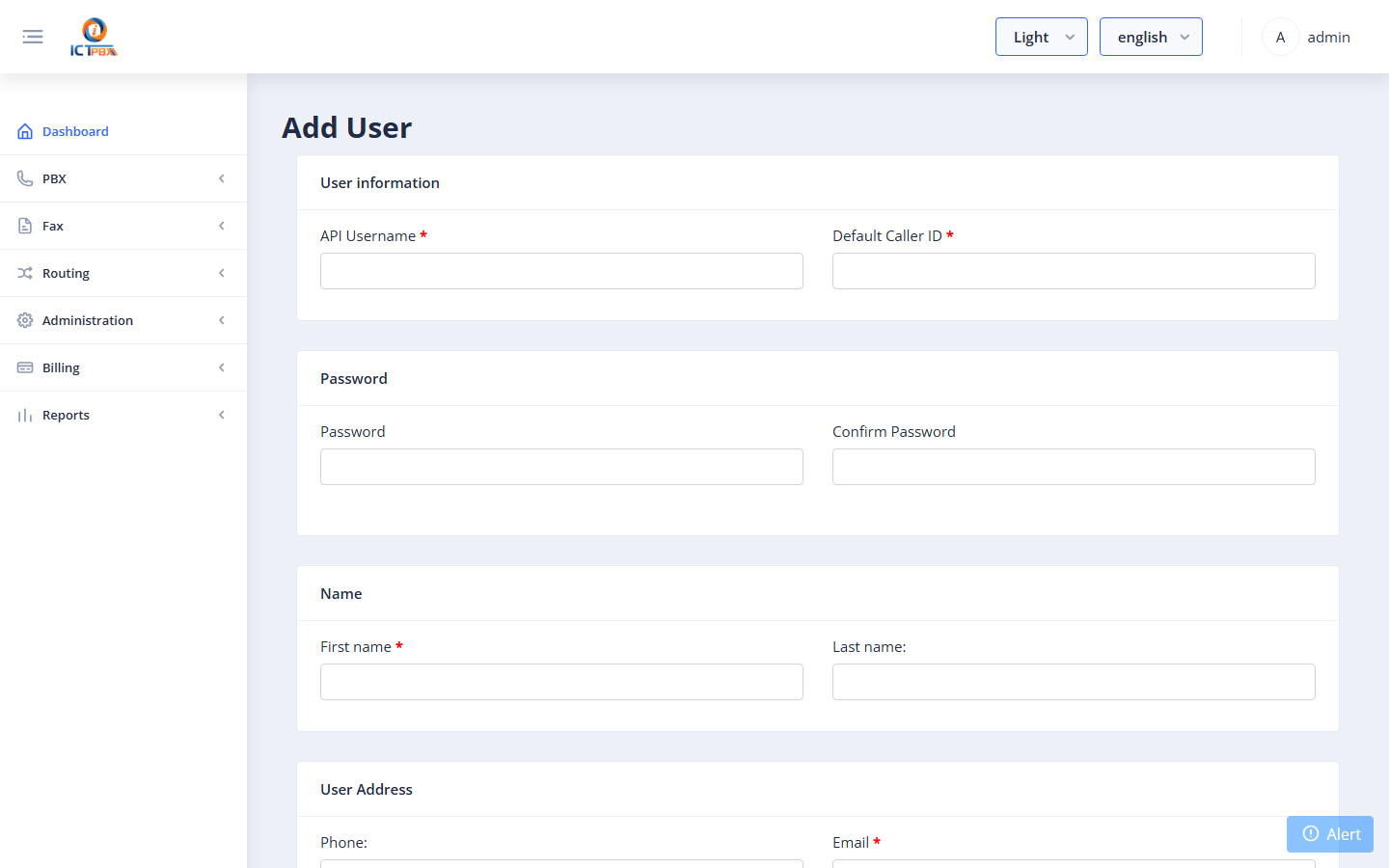The height and width of the screenshot is (868, 1389).
Task: Click the Dashboard home icon
Action: 25,131
